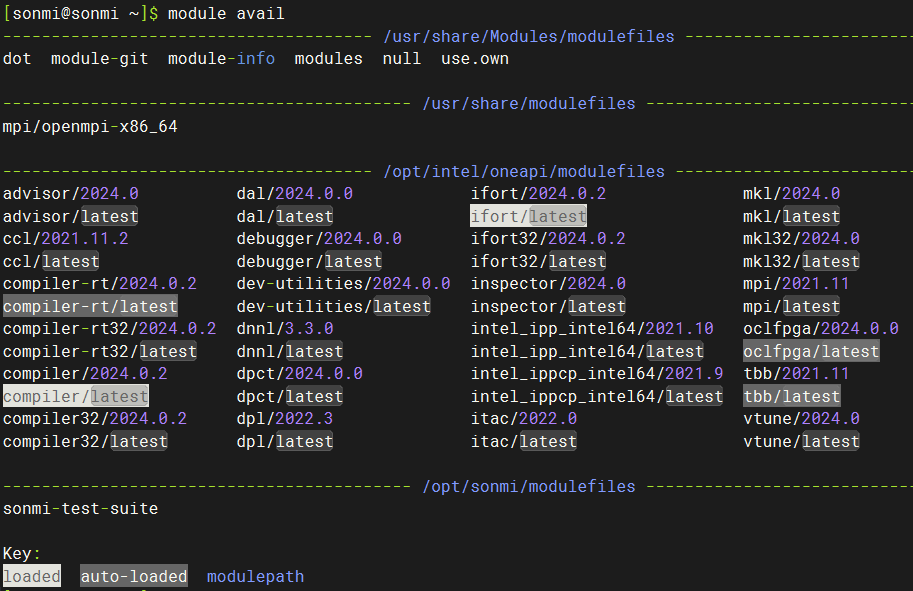913x591 pixels.
Task: Select 'ccl/2021.11.2' entry
Action: (66, 239)
